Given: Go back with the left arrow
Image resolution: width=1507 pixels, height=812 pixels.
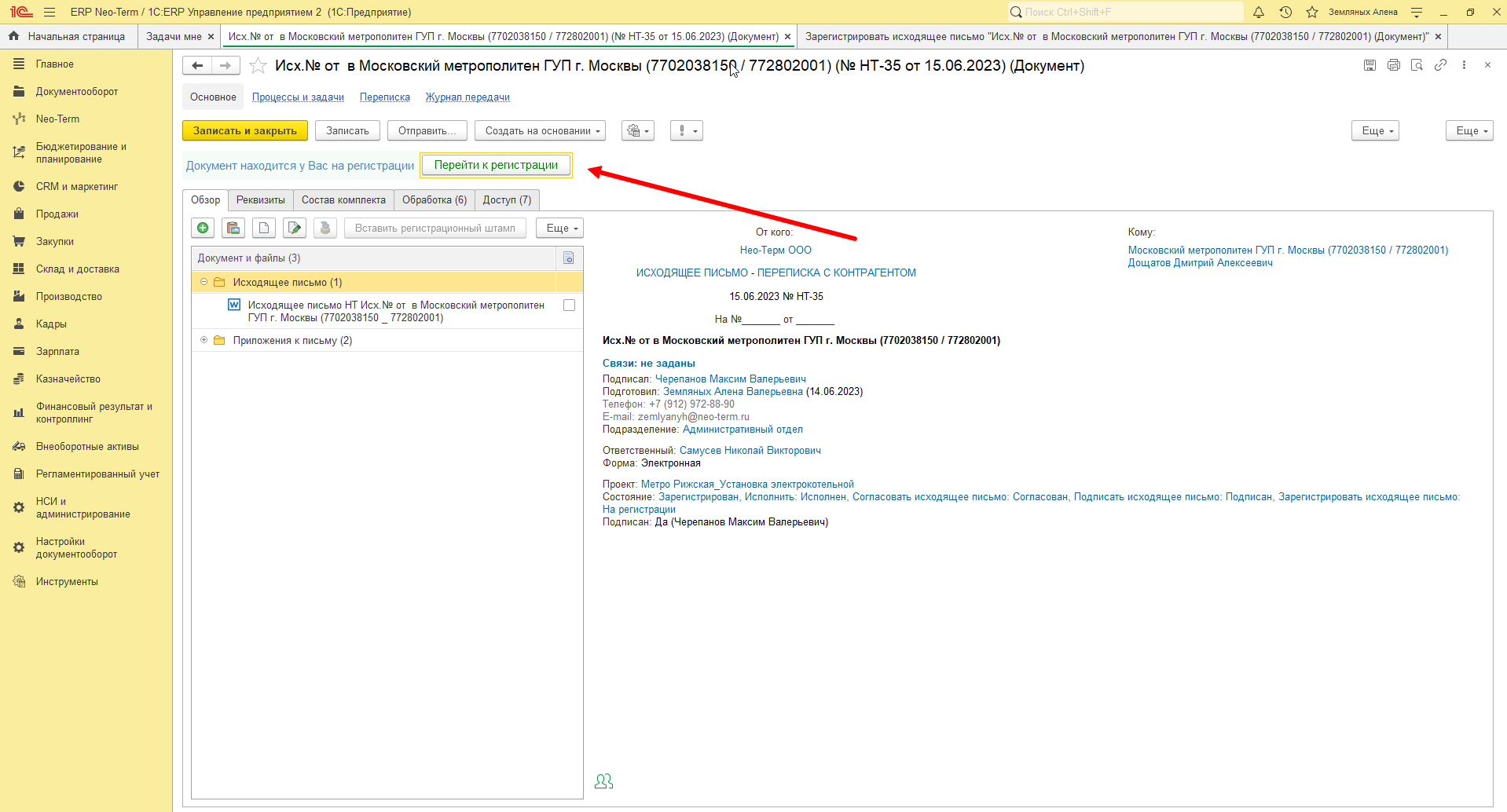Looking at the screenshot, I should (x=197, y=66).
